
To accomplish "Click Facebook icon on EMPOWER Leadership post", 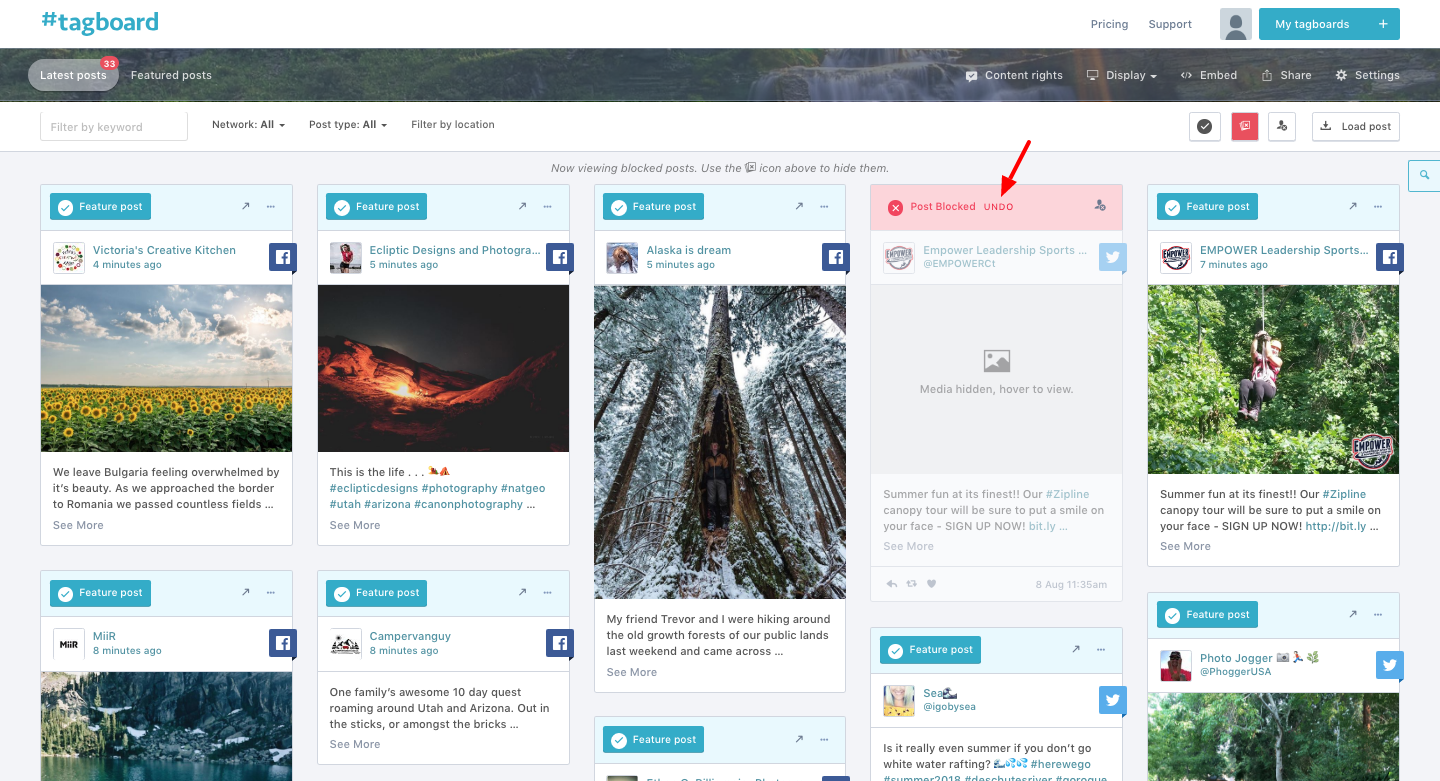I will (1390, 258).
